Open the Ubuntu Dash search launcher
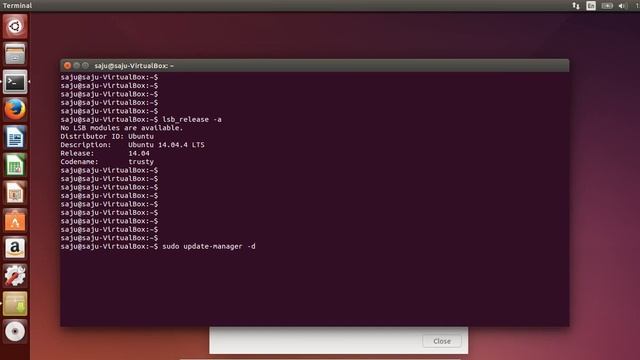The width and height of the screenshot is (640, 360). coord(15,27)
